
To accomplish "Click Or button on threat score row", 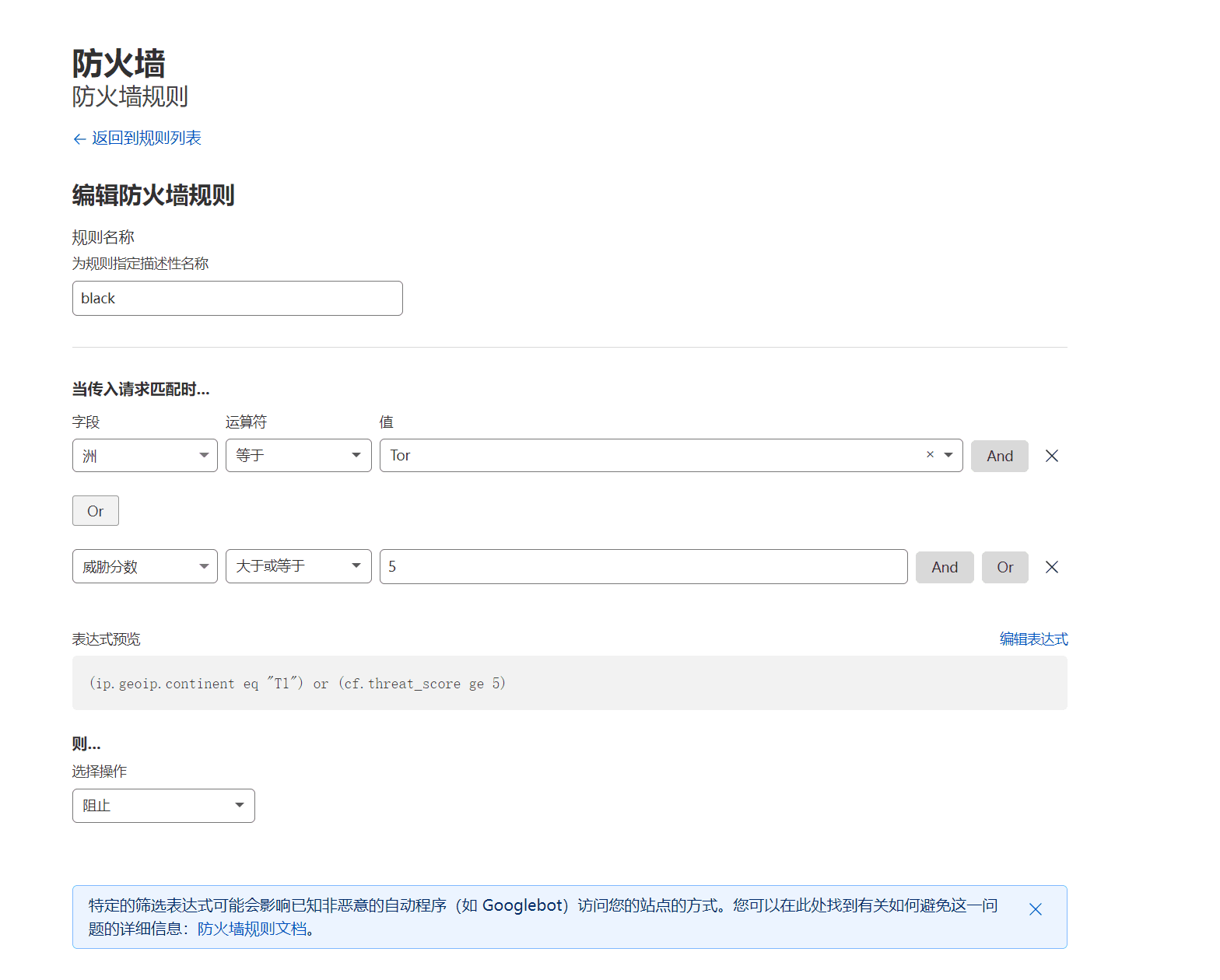I will coord(1004,567).
